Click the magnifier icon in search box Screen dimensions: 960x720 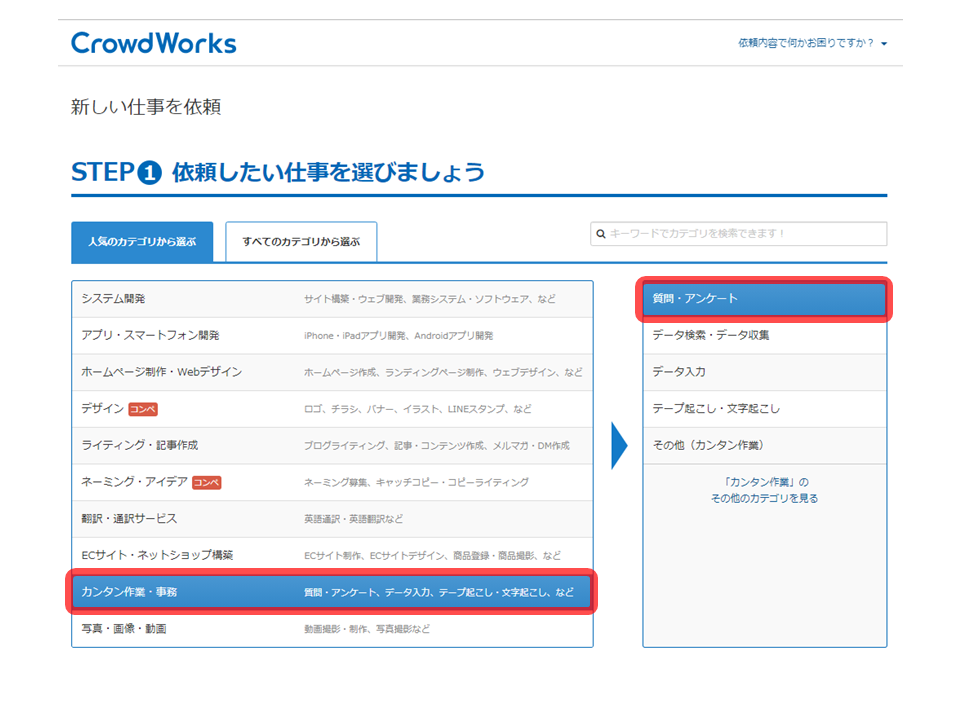pos(601,234)
